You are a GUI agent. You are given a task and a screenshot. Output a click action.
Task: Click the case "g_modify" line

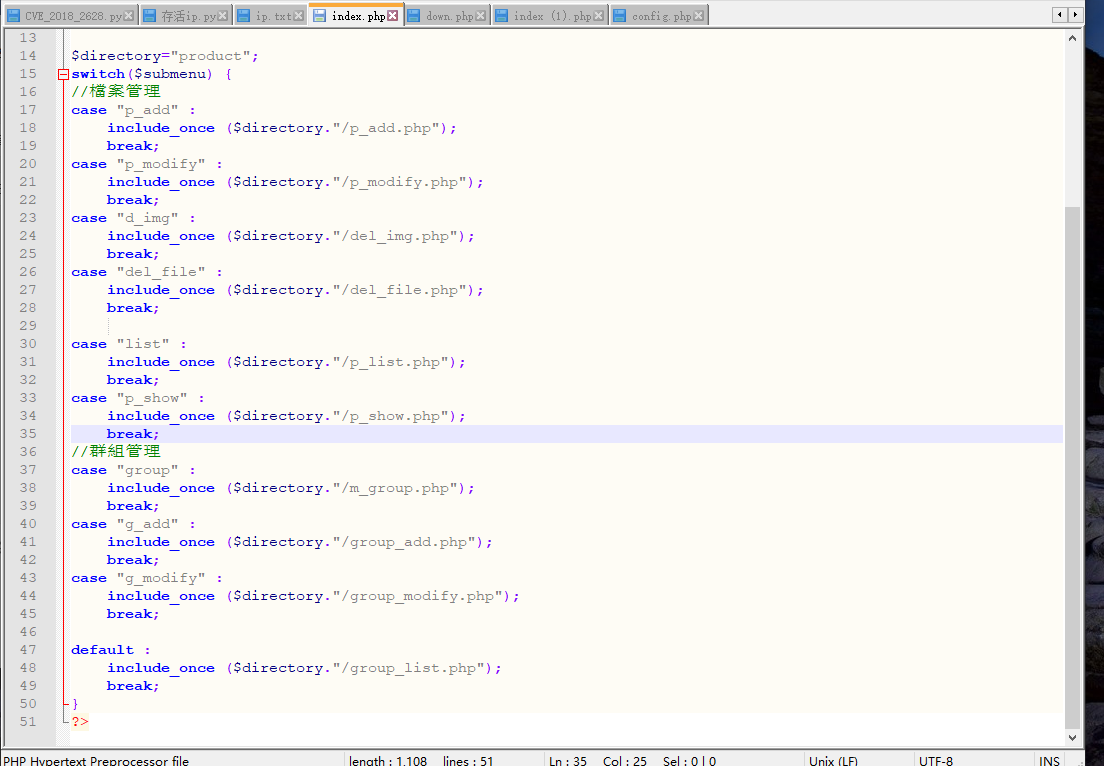point(146,578)
